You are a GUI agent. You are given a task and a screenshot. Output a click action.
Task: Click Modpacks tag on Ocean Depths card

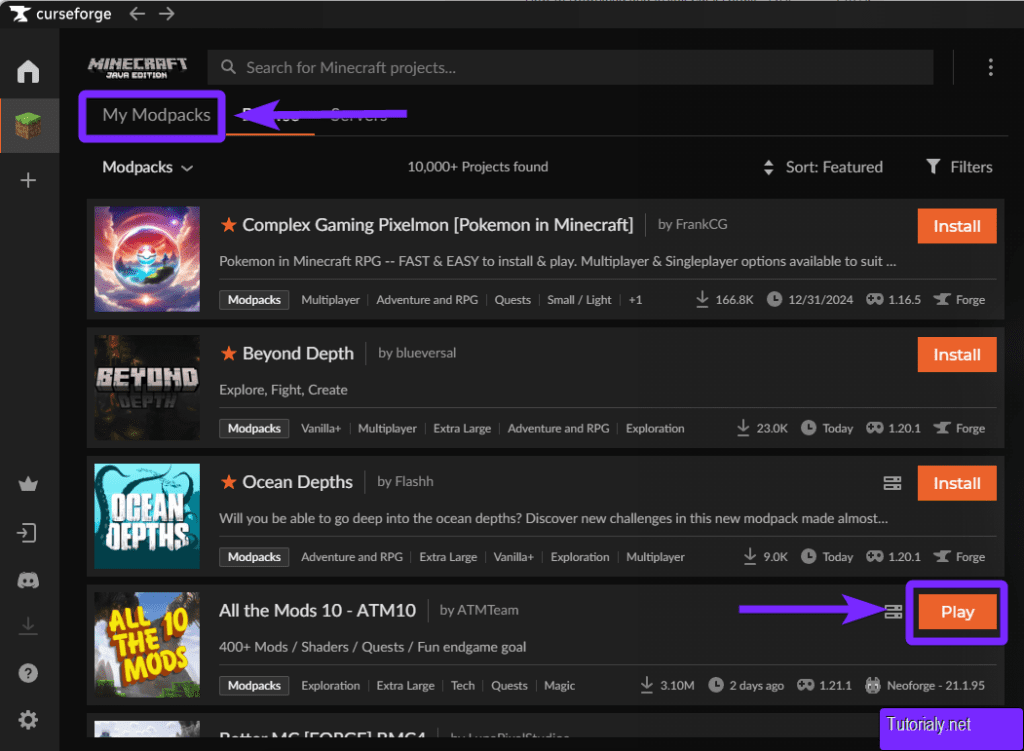tap(254, 557)
